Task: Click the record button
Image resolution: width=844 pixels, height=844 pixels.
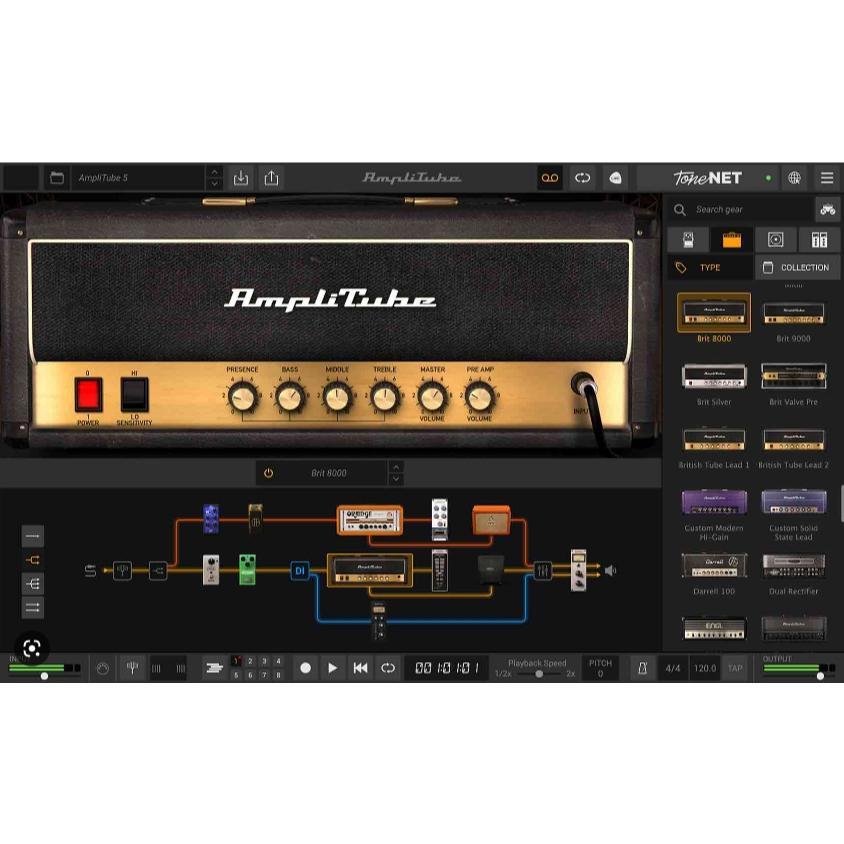Action: point(305,668)
